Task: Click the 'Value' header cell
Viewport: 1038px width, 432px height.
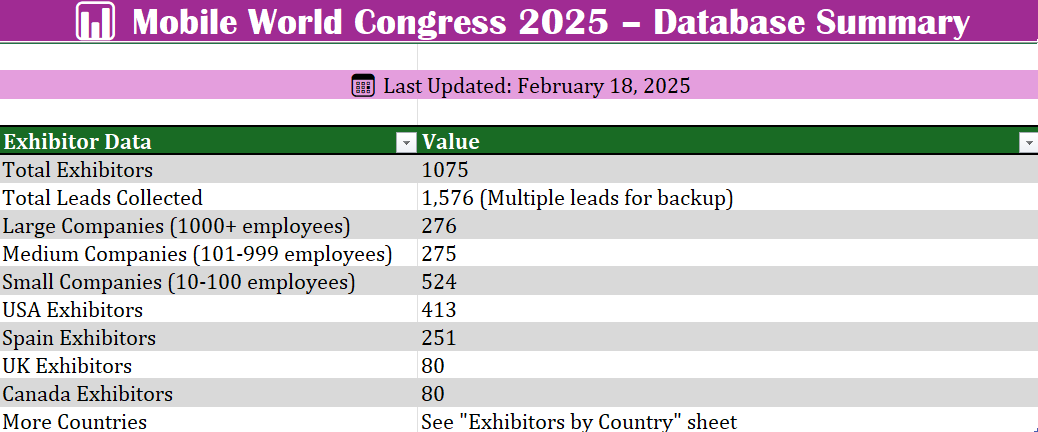Action: [x=728, y=141]
